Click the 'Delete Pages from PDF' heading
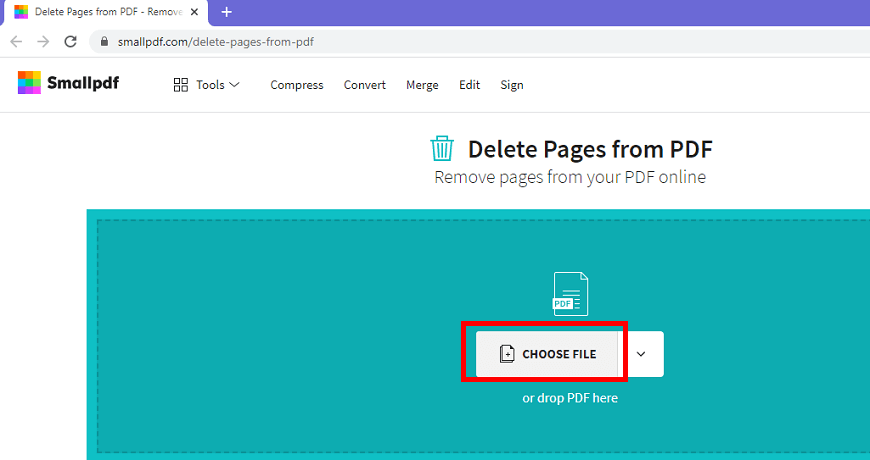 click(590, 150)
